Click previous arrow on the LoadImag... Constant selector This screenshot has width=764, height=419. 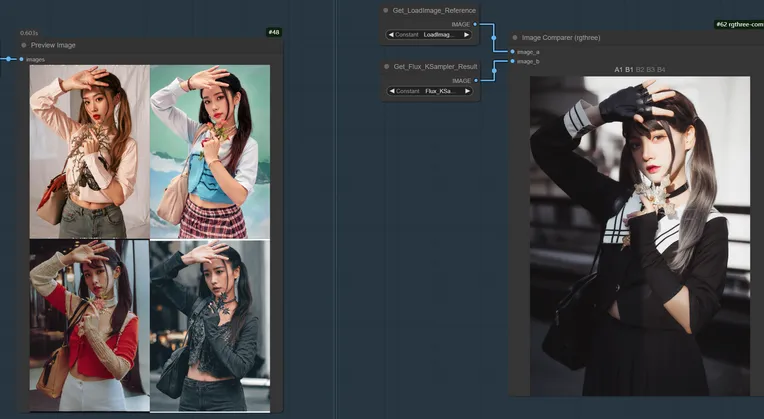391,35
